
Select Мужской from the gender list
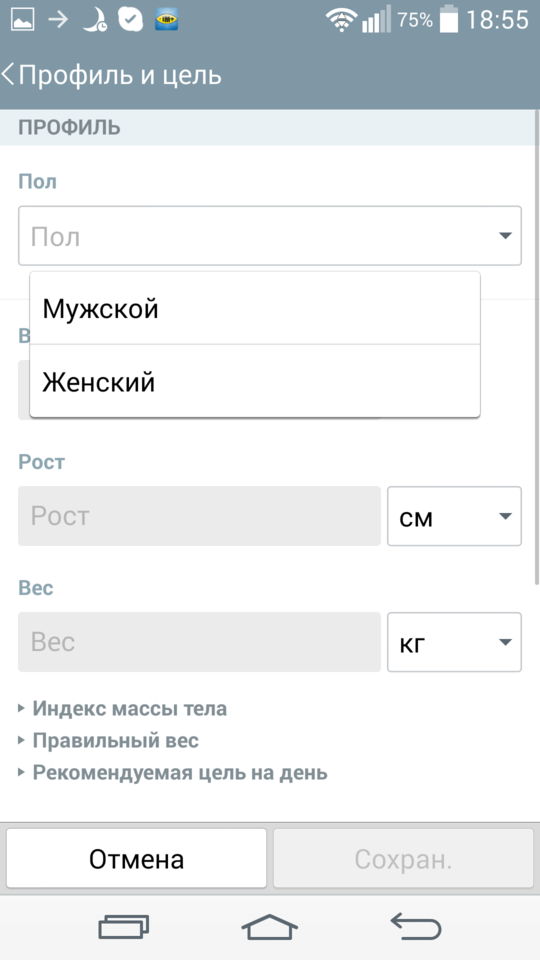(x=255, y=309)
